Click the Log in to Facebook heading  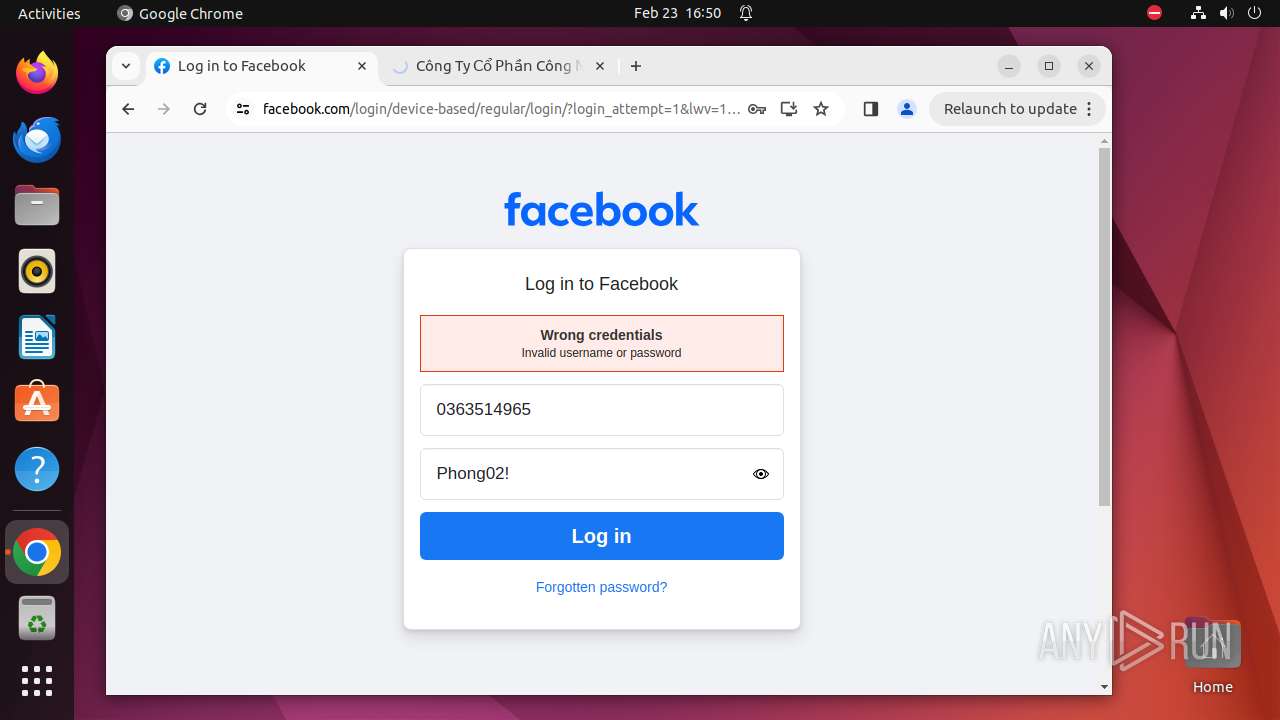coord(602,284)
